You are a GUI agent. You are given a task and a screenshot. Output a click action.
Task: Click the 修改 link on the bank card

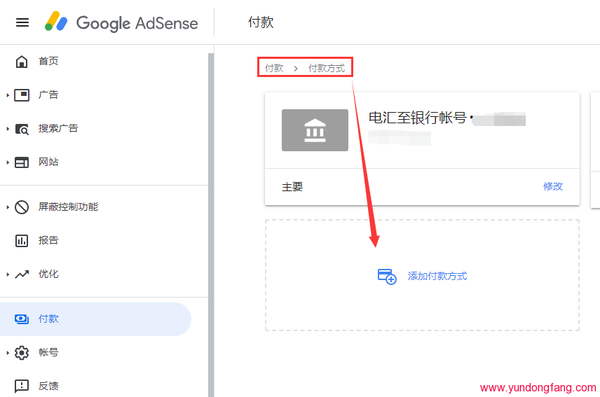553,186
